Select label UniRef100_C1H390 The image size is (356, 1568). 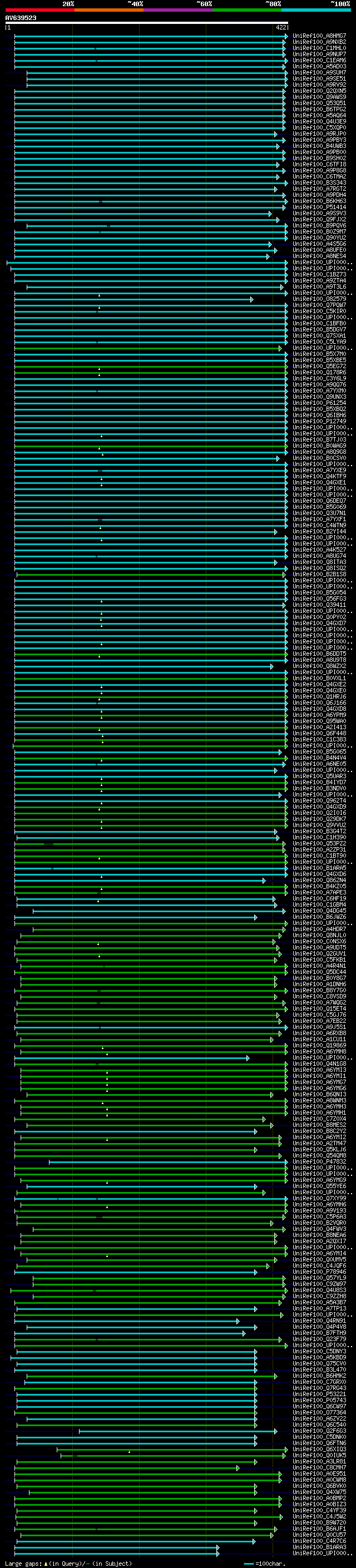(x=319, y=838)
